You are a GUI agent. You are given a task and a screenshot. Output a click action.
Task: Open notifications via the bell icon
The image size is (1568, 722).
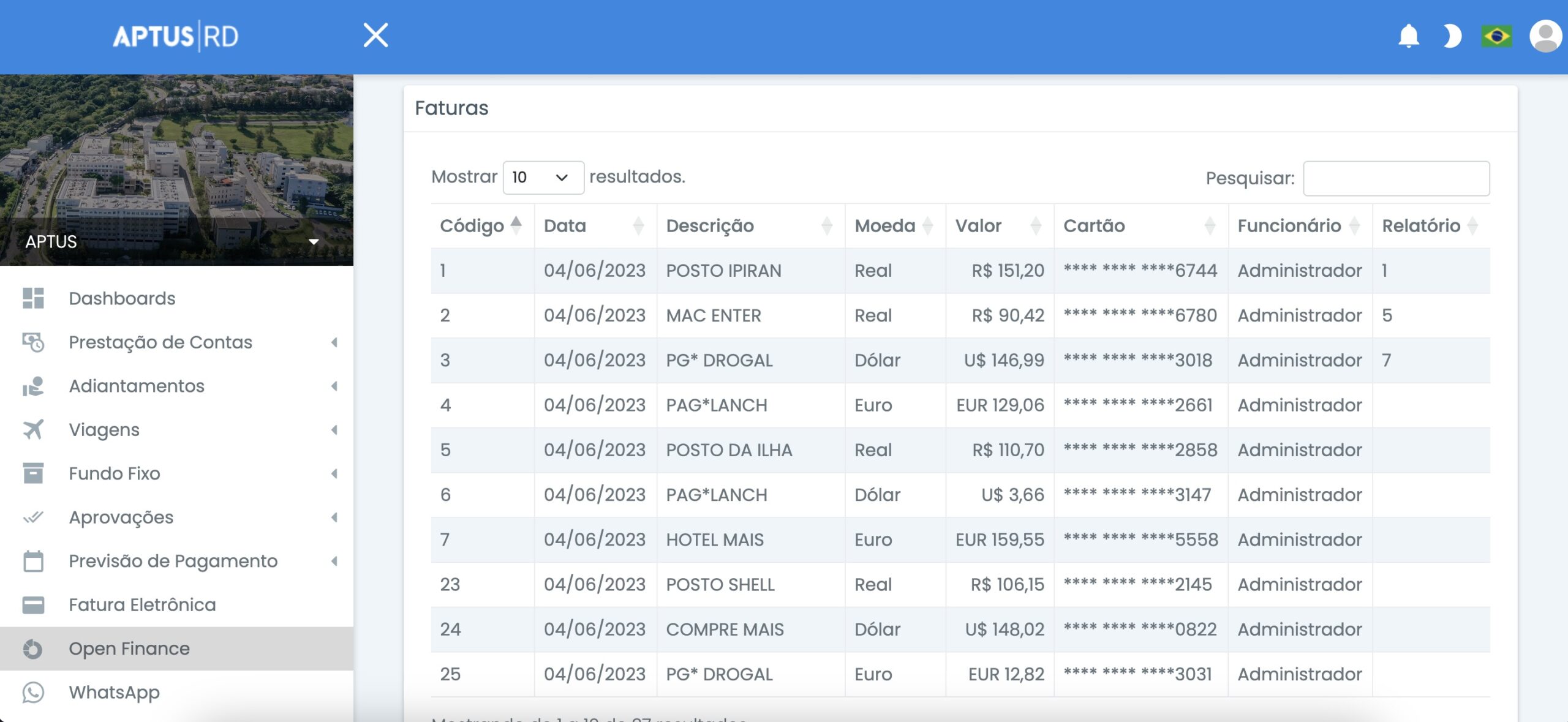1408,36
